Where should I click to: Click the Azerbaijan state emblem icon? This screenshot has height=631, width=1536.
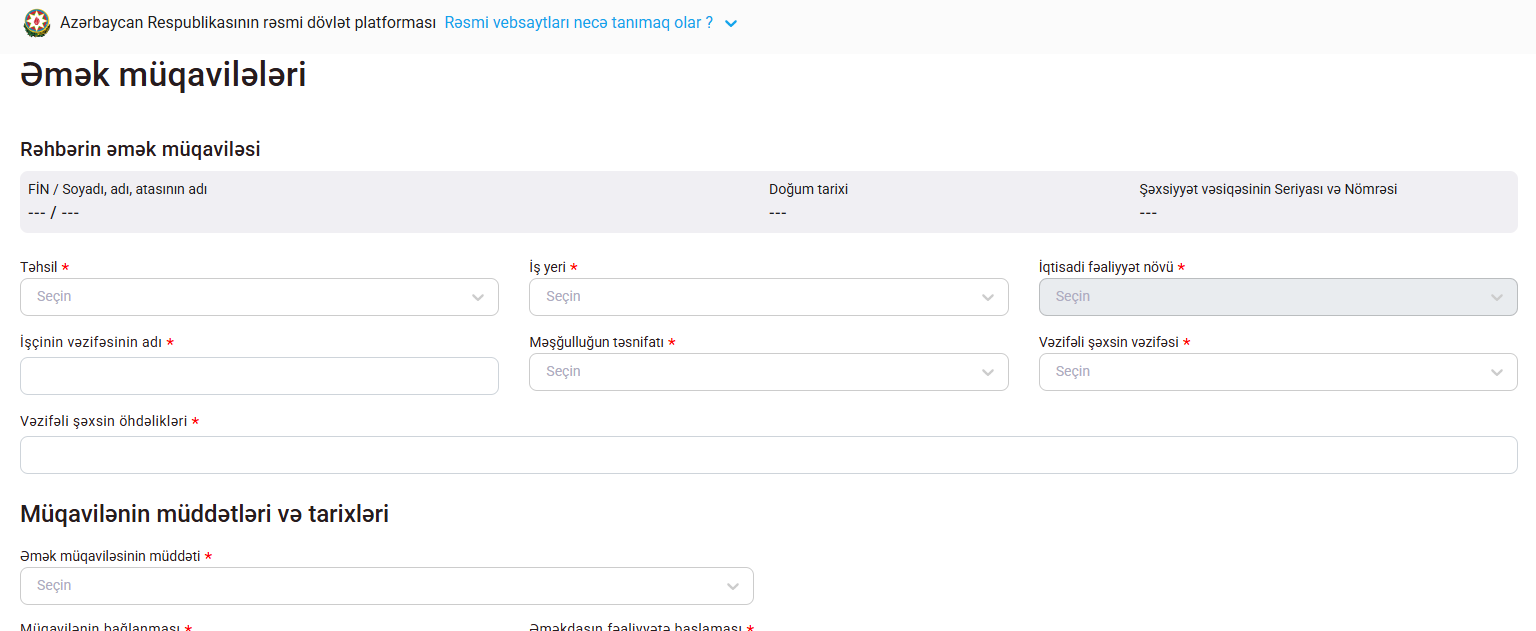pyautogui.click(x=36, y=22)
